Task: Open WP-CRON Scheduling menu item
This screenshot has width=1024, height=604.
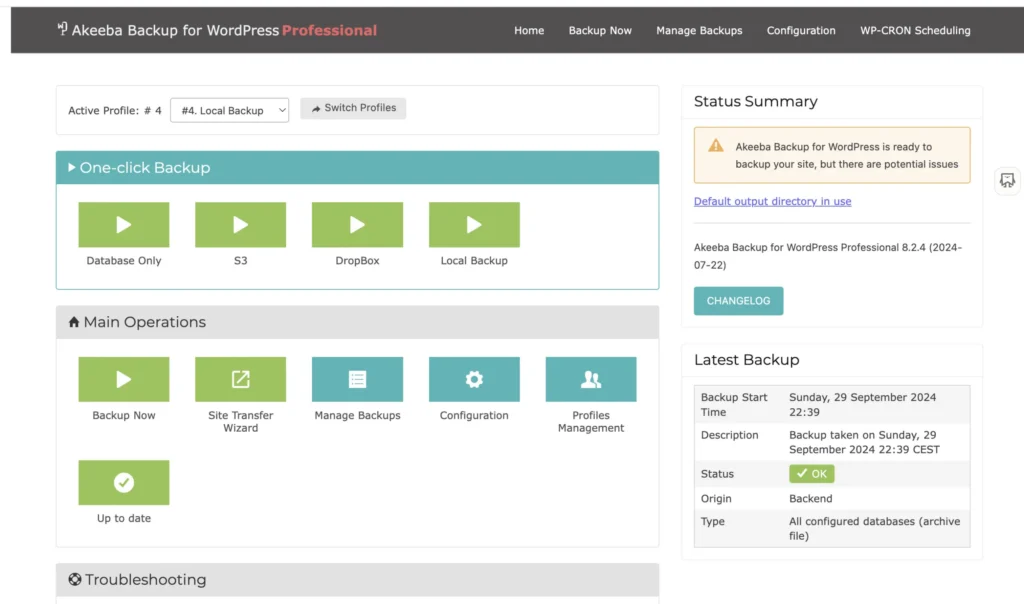Action: (915, 30)
